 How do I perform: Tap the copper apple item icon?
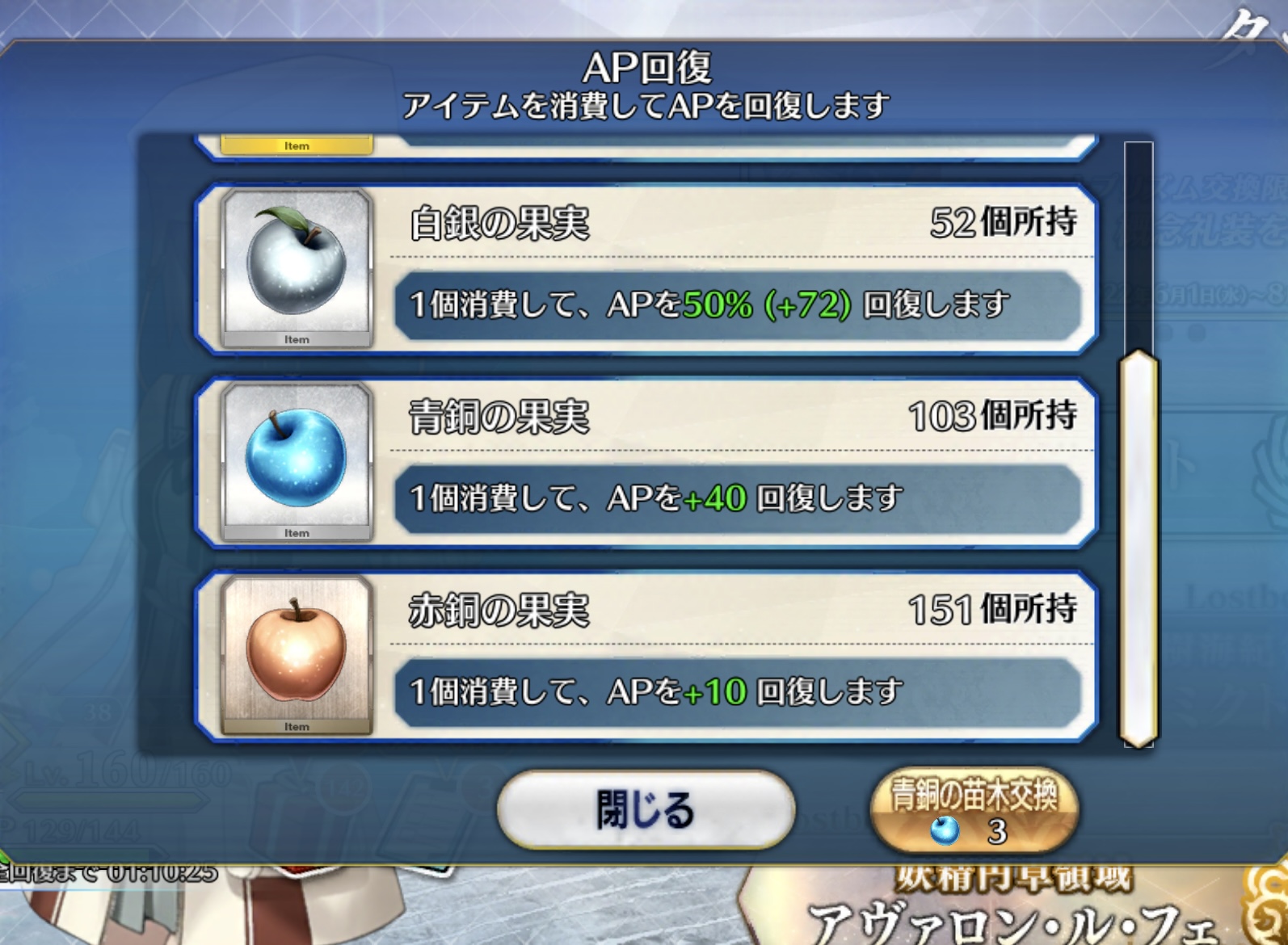pos(297,655)
